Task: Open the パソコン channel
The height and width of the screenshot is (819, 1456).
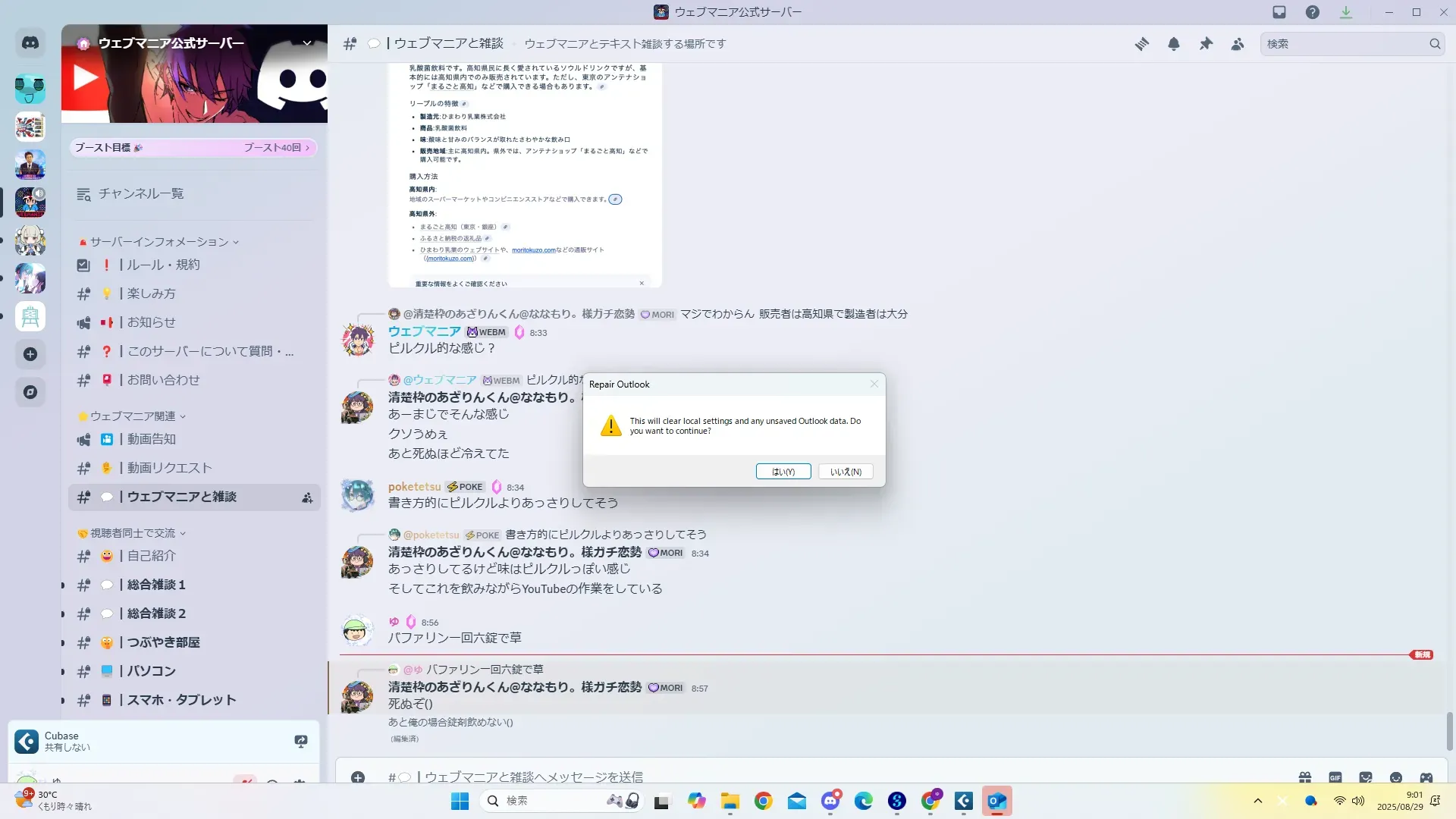Action: coord(152,671)
